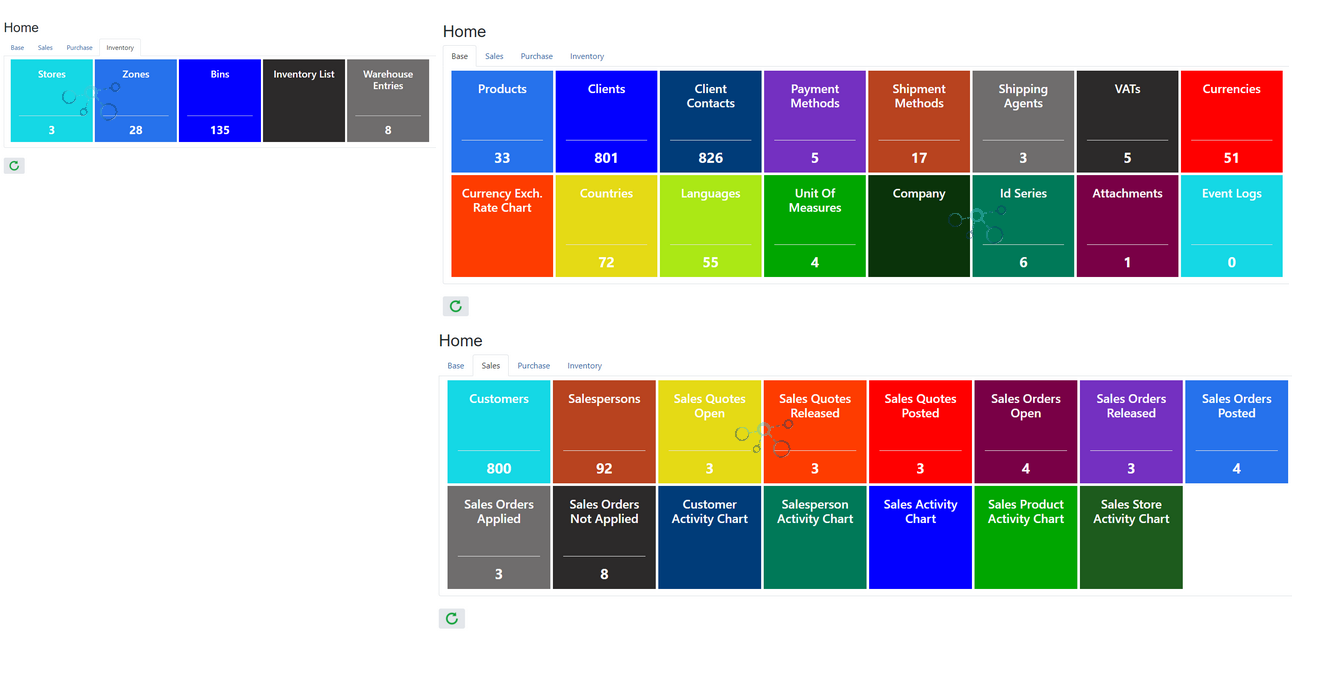
Task: Open the Products tile
Action: tap(502, 121)
